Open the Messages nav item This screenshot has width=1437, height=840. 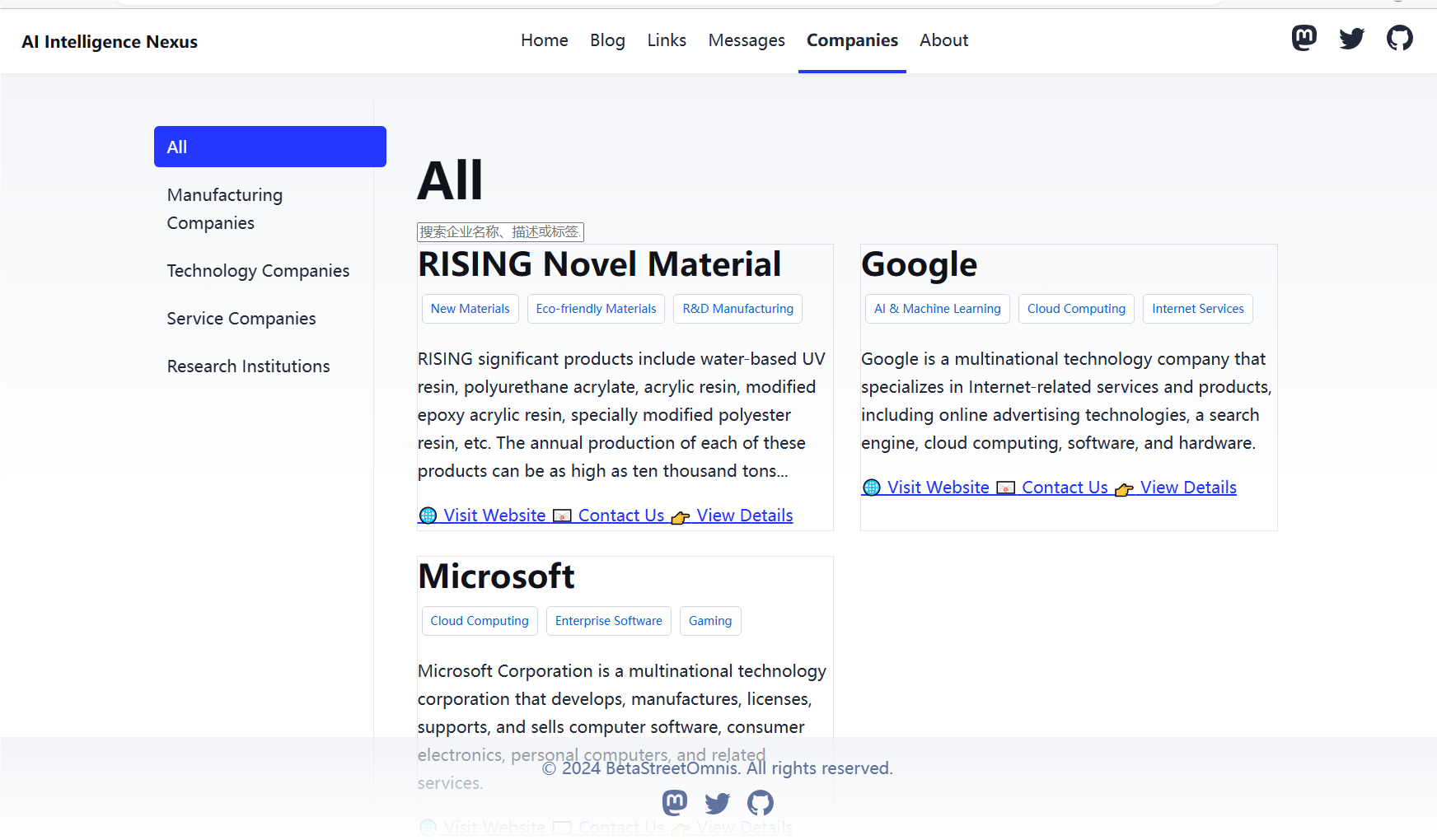tap(747, 40)
